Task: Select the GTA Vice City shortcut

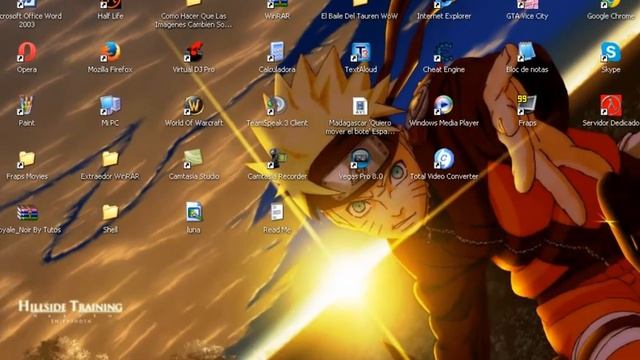Action: (x=527, y=4)
